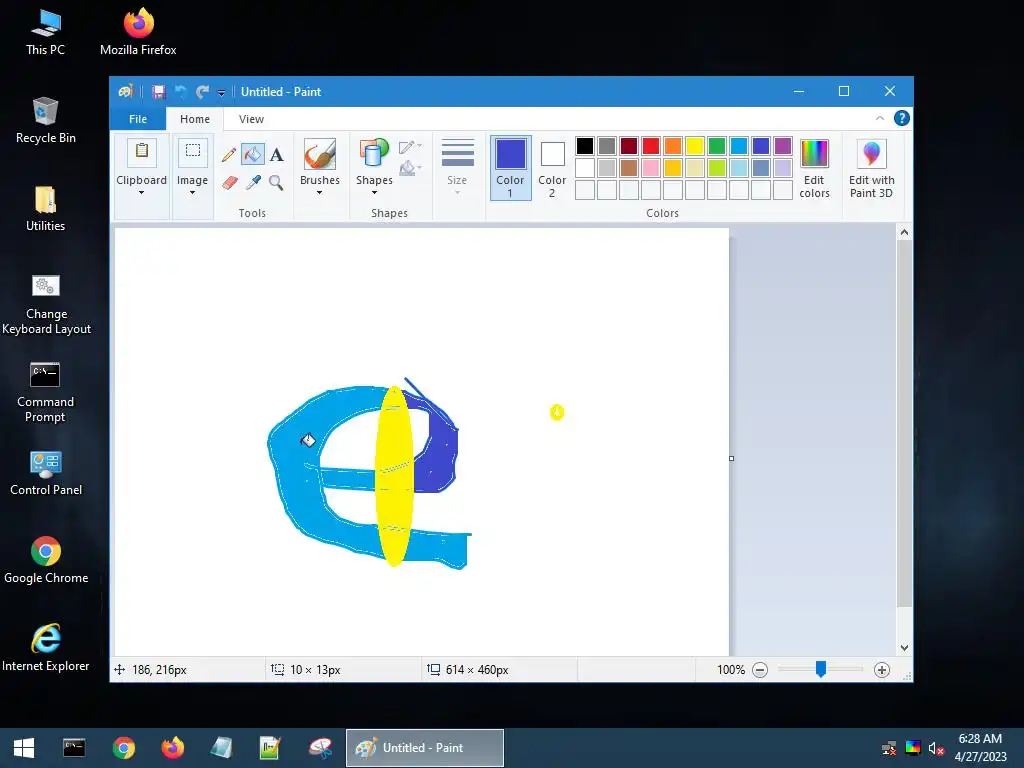Screen dimensions: 1024x768
Task: Open Recycle Bin on the desktop
Action: pos(46,120)
